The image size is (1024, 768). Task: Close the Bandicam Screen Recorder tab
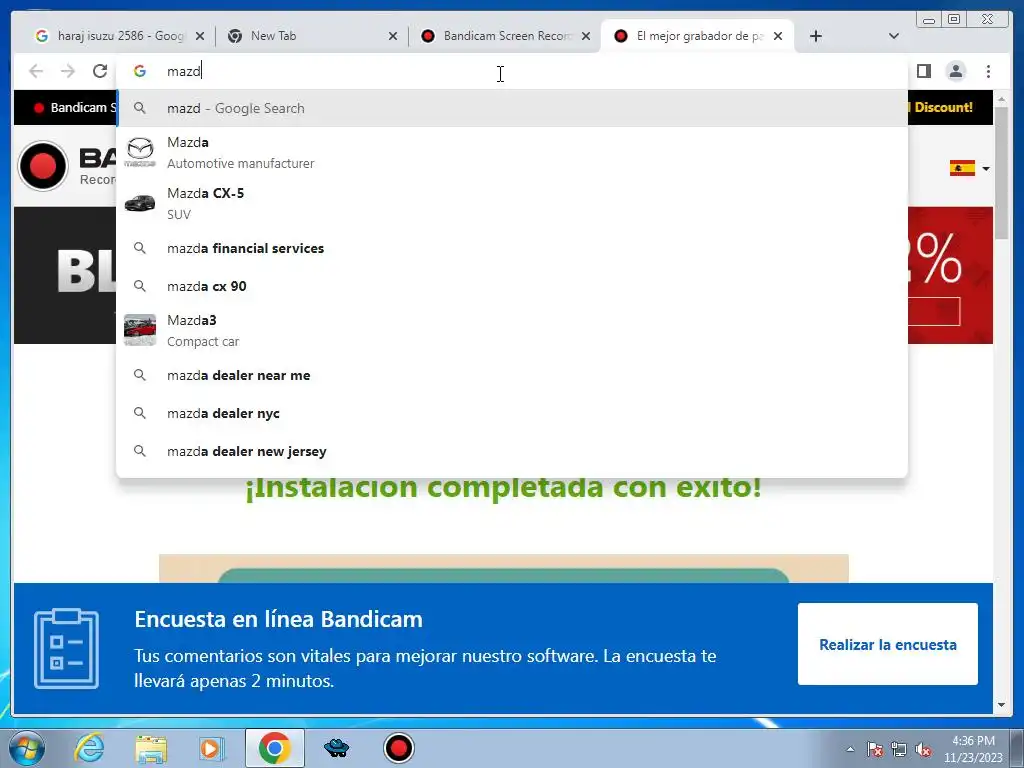click(x=586, y=36)
